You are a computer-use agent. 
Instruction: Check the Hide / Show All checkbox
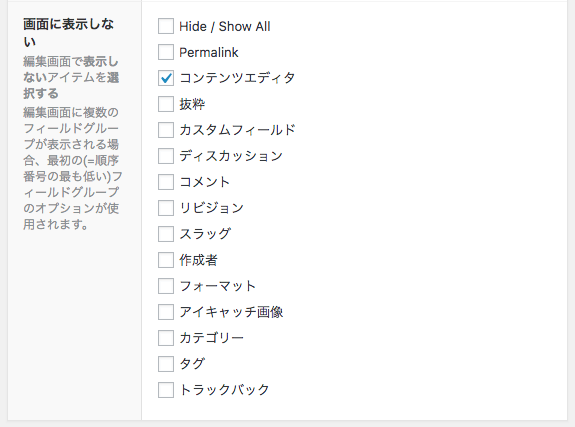click(x=166, y=26)
